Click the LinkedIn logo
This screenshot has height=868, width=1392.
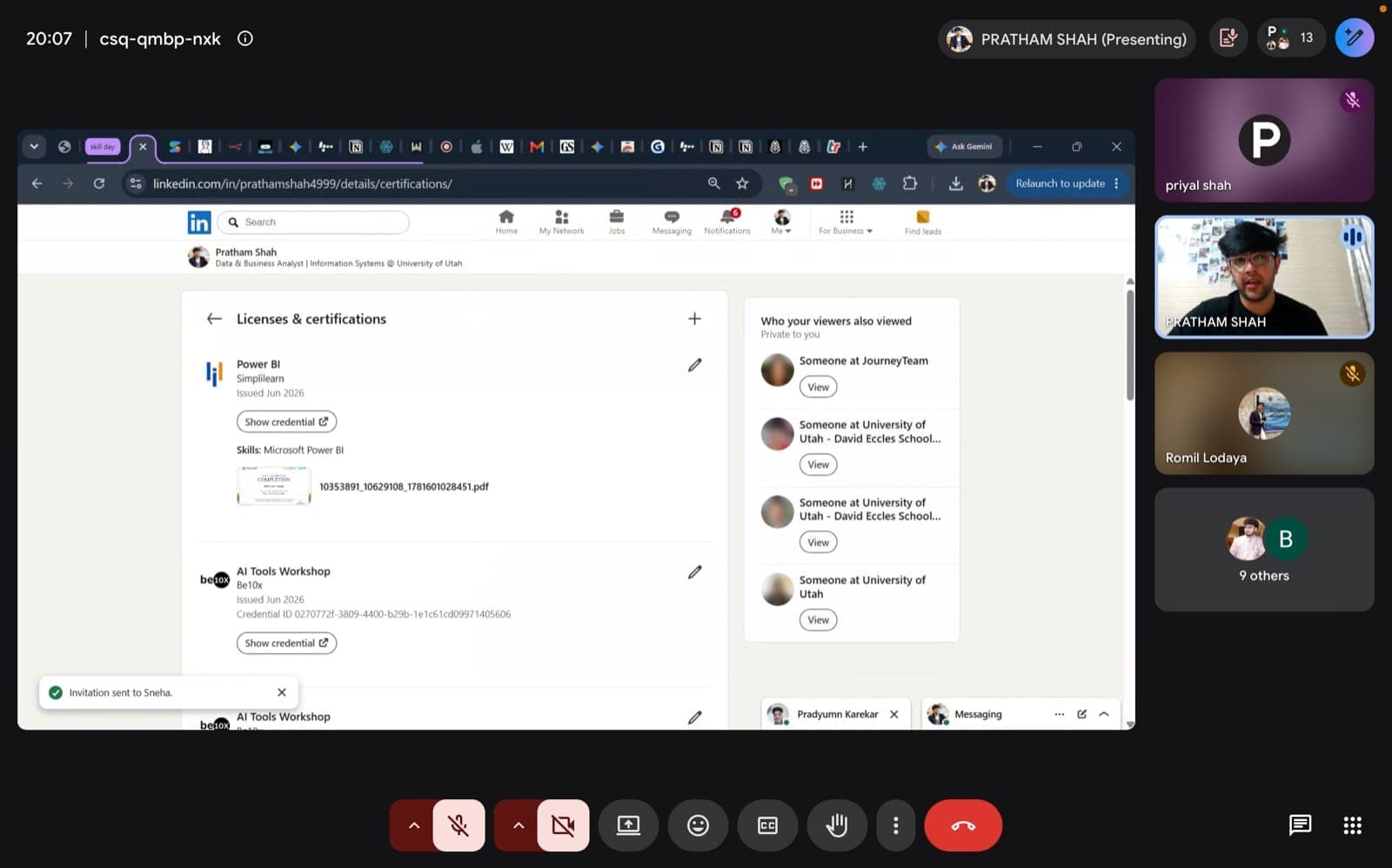pos(198,223)
